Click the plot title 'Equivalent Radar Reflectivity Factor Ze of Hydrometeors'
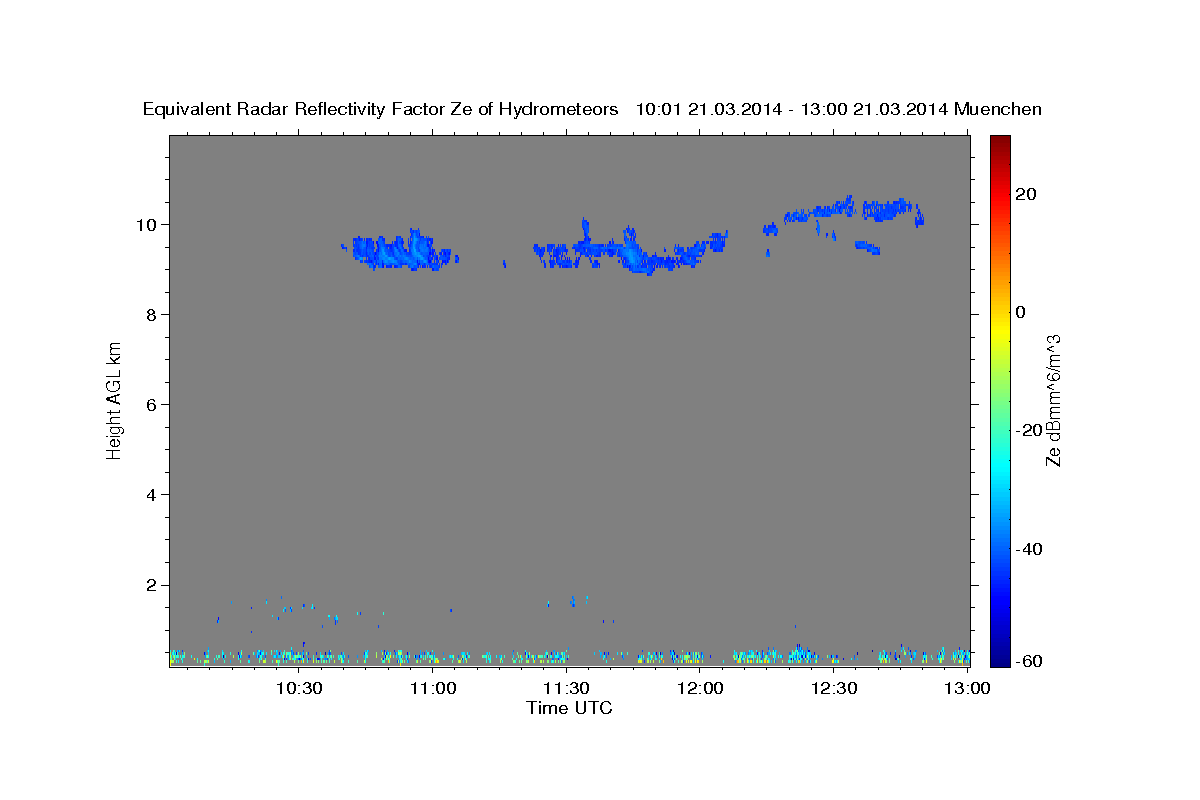 tap(380, 109)
